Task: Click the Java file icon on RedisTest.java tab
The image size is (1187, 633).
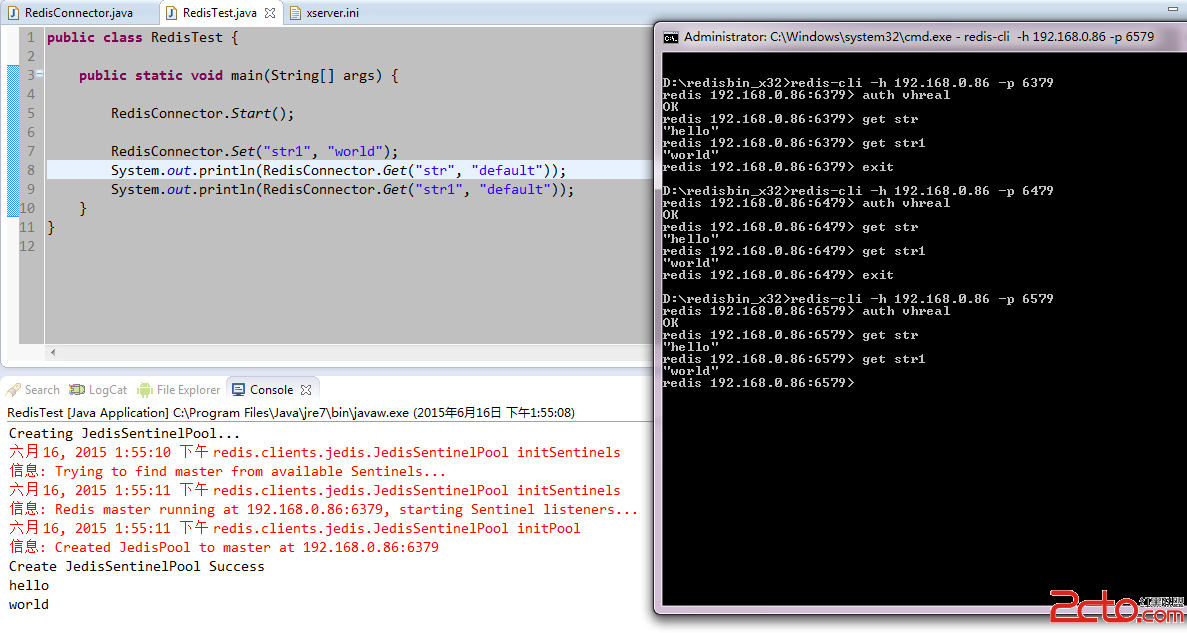Action: pos(172,13)
